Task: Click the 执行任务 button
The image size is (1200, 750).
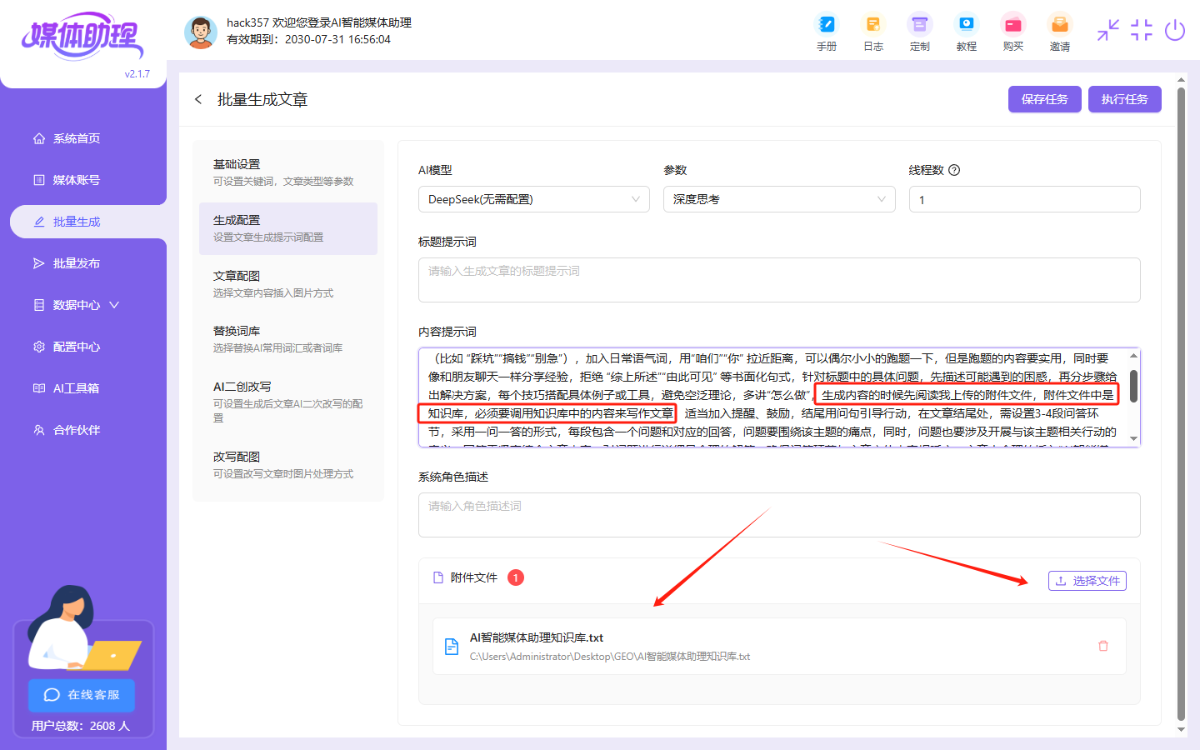Action: pyautogui.click(x=1125, y=99)
